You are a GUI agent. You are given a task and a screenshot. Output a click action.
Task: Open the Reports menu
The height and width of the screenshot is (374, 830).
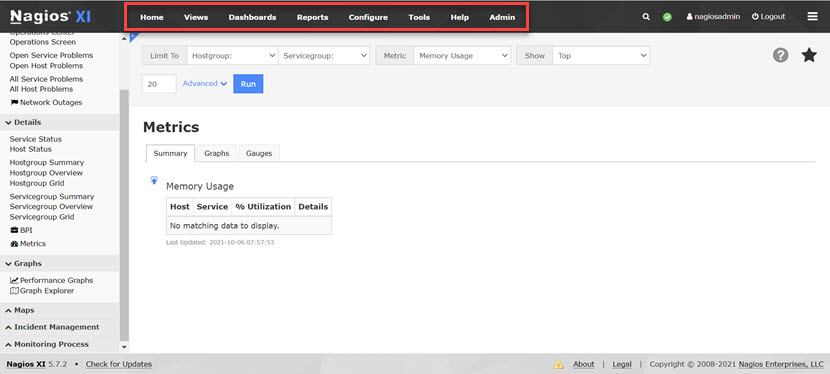pyautogui.click(x=312, y=17)
